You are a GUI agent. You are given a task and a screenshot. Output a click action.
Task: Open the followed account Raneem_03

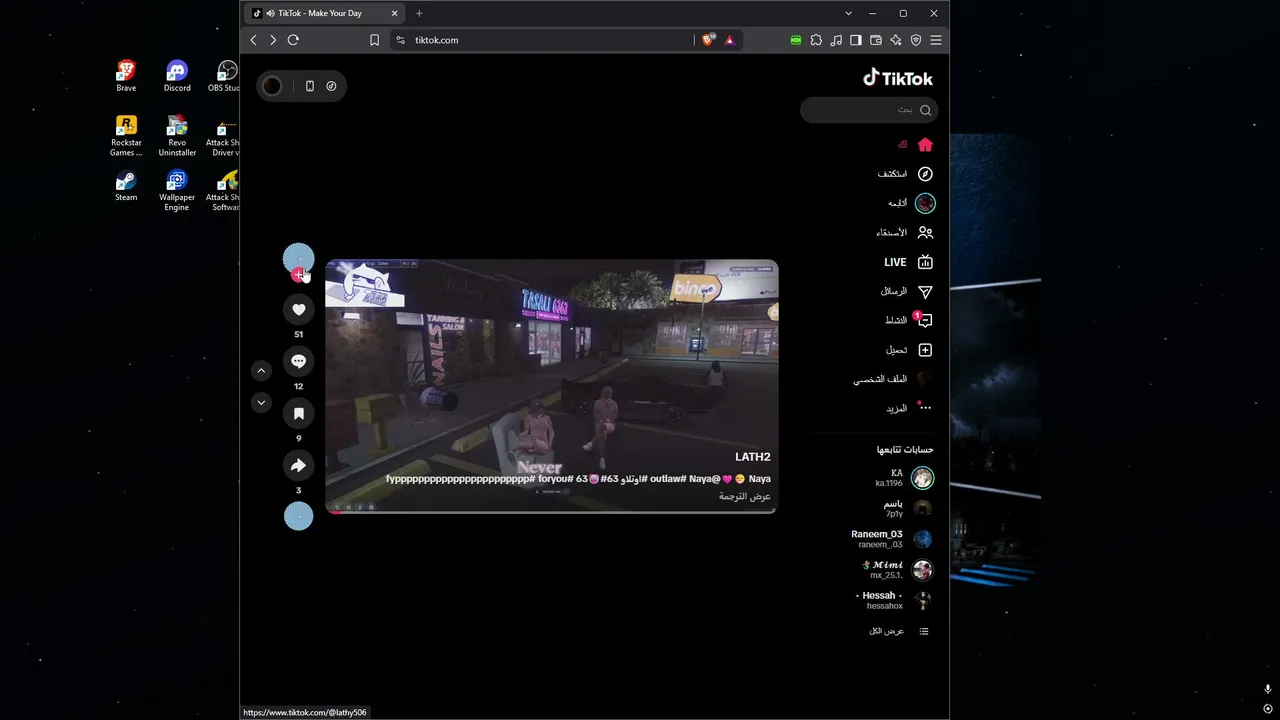[x=892, y=539]
